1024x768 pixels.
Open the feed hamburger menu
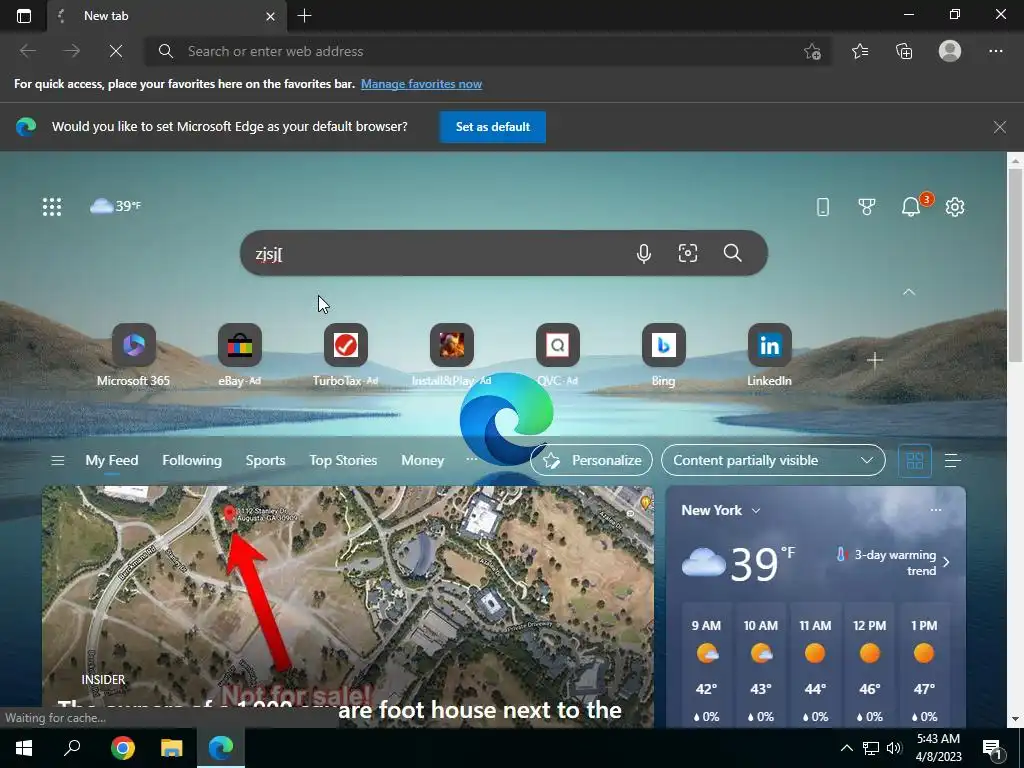pos(57,460)
